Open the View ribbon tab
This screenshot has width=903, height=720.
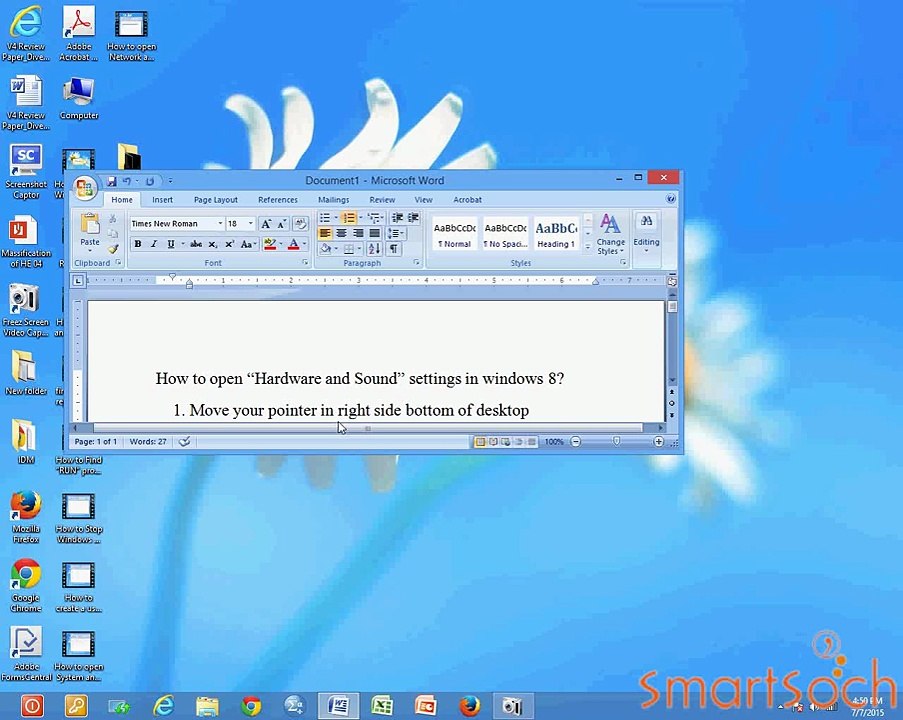[423, 199]
